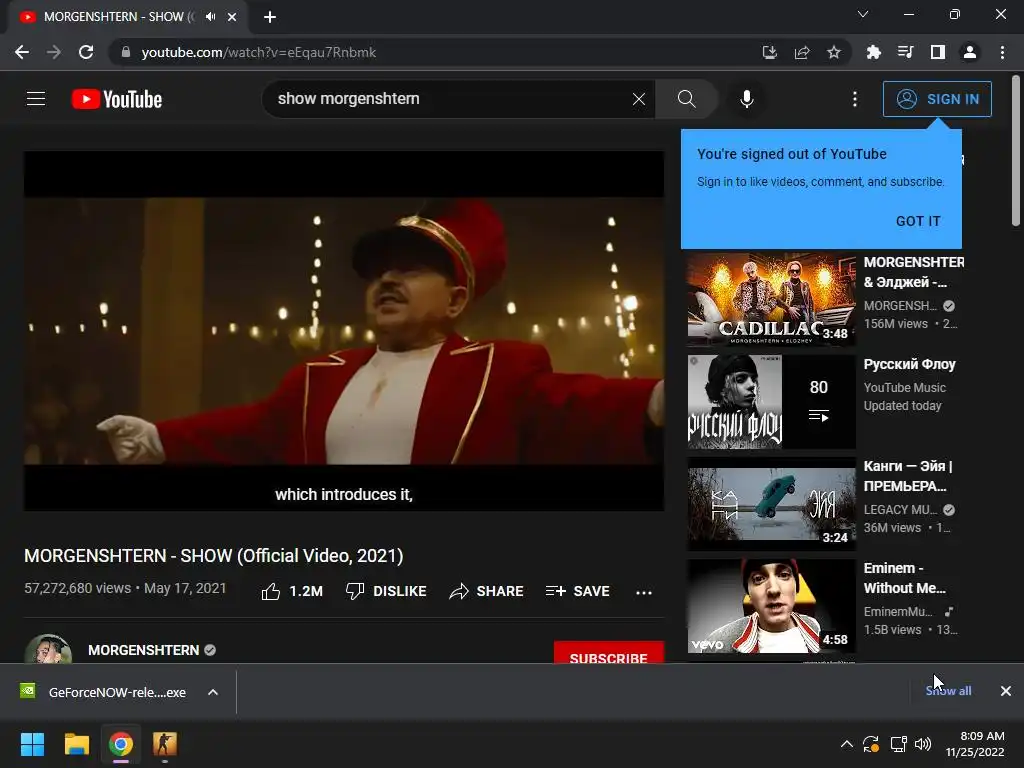
Task: Open the CADILLAC video thumbnail
Action: coord(771,300)
